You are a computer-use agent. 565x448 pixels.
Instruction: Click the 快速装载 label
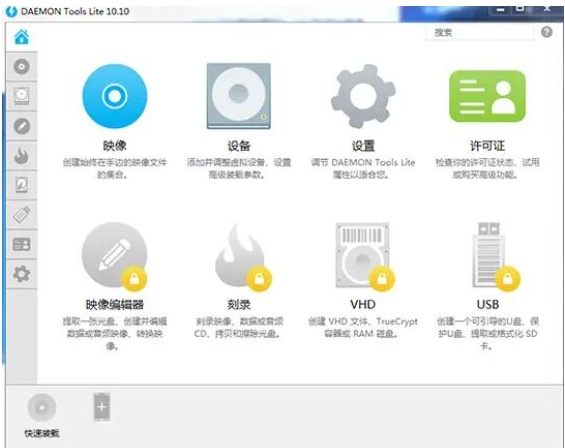pos(42,433)
